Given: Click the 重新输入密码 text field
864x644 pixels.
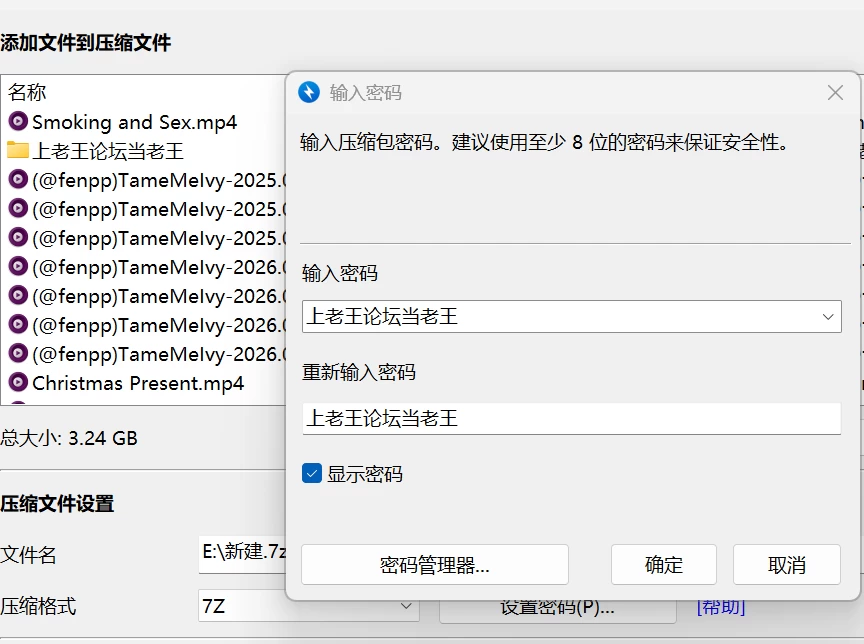Looking at the screenshot, I should 571,418.
